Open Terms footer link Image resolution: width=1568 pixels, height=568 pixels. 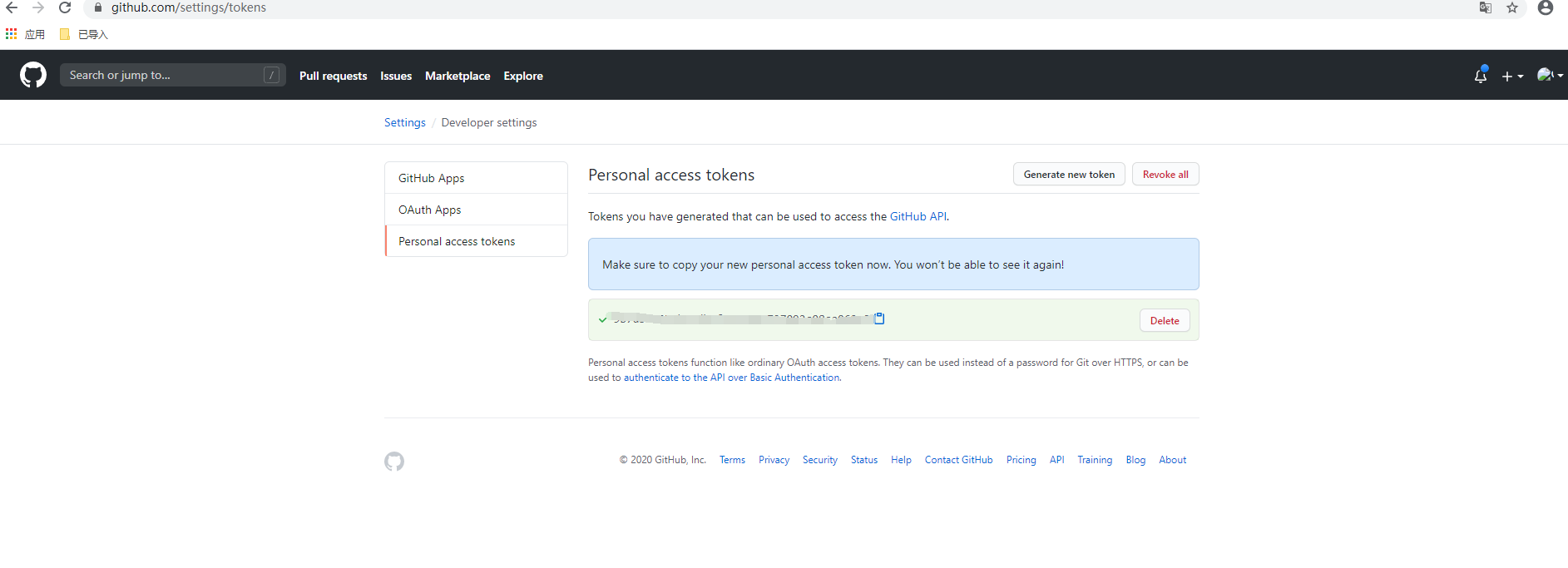(732, 460)
